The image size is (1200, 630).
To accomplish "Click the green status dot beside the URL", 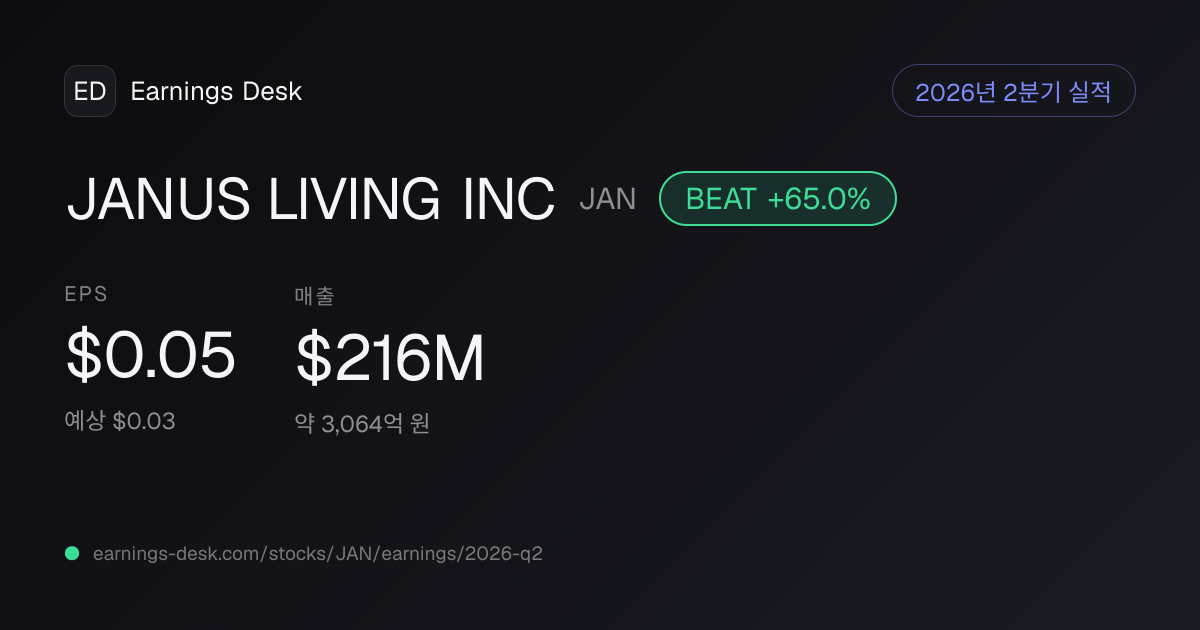I will (x=72, y=553).
